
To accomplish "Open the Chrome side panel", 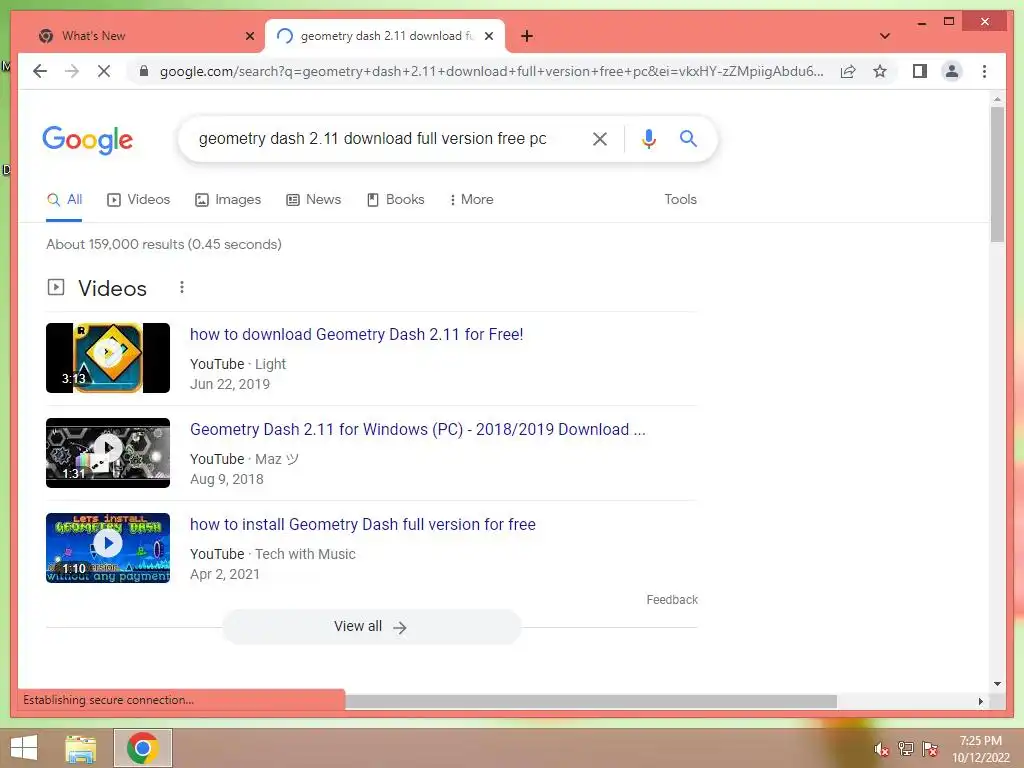I will [920, 71].
